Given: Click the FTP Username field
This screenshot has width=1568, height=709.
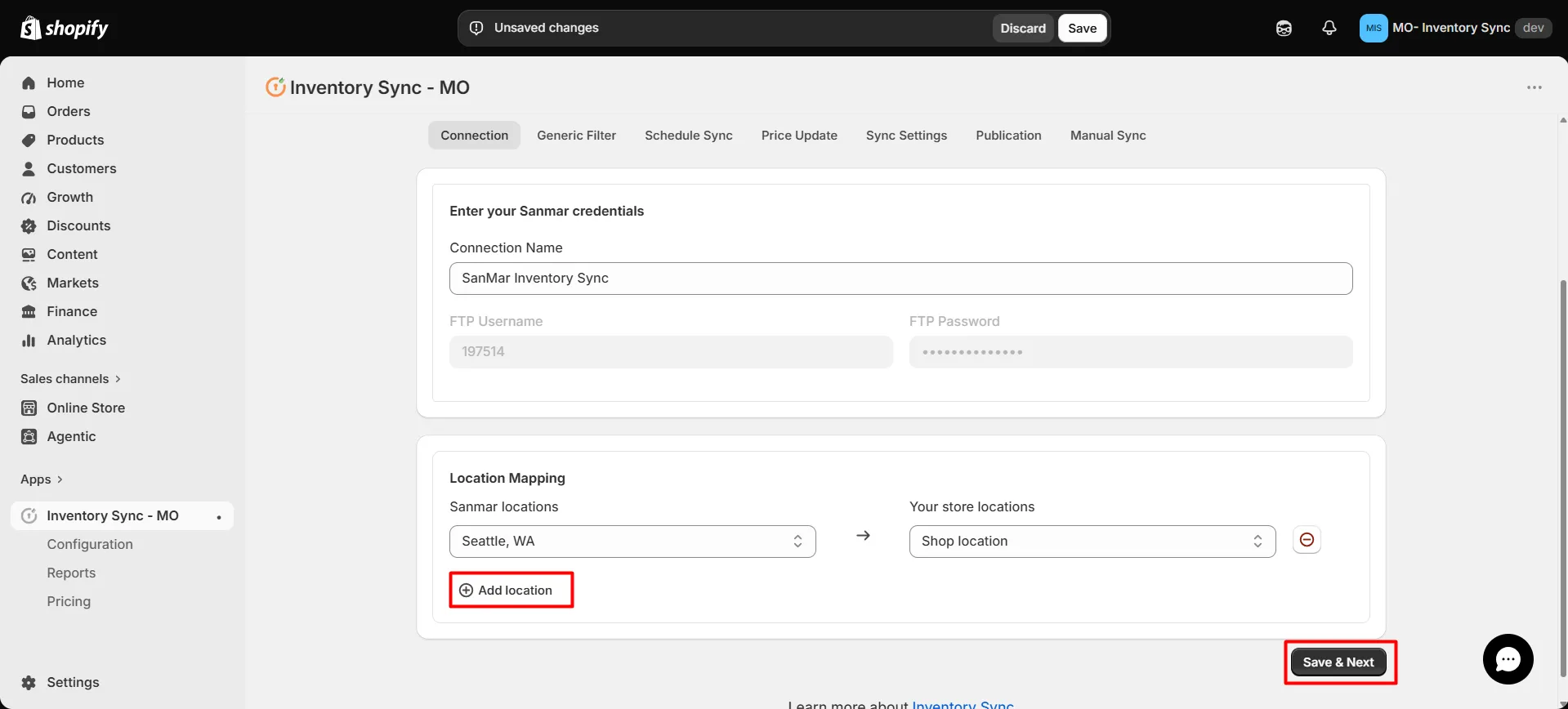Looking at the screenshot, I should tap(671, 352).
